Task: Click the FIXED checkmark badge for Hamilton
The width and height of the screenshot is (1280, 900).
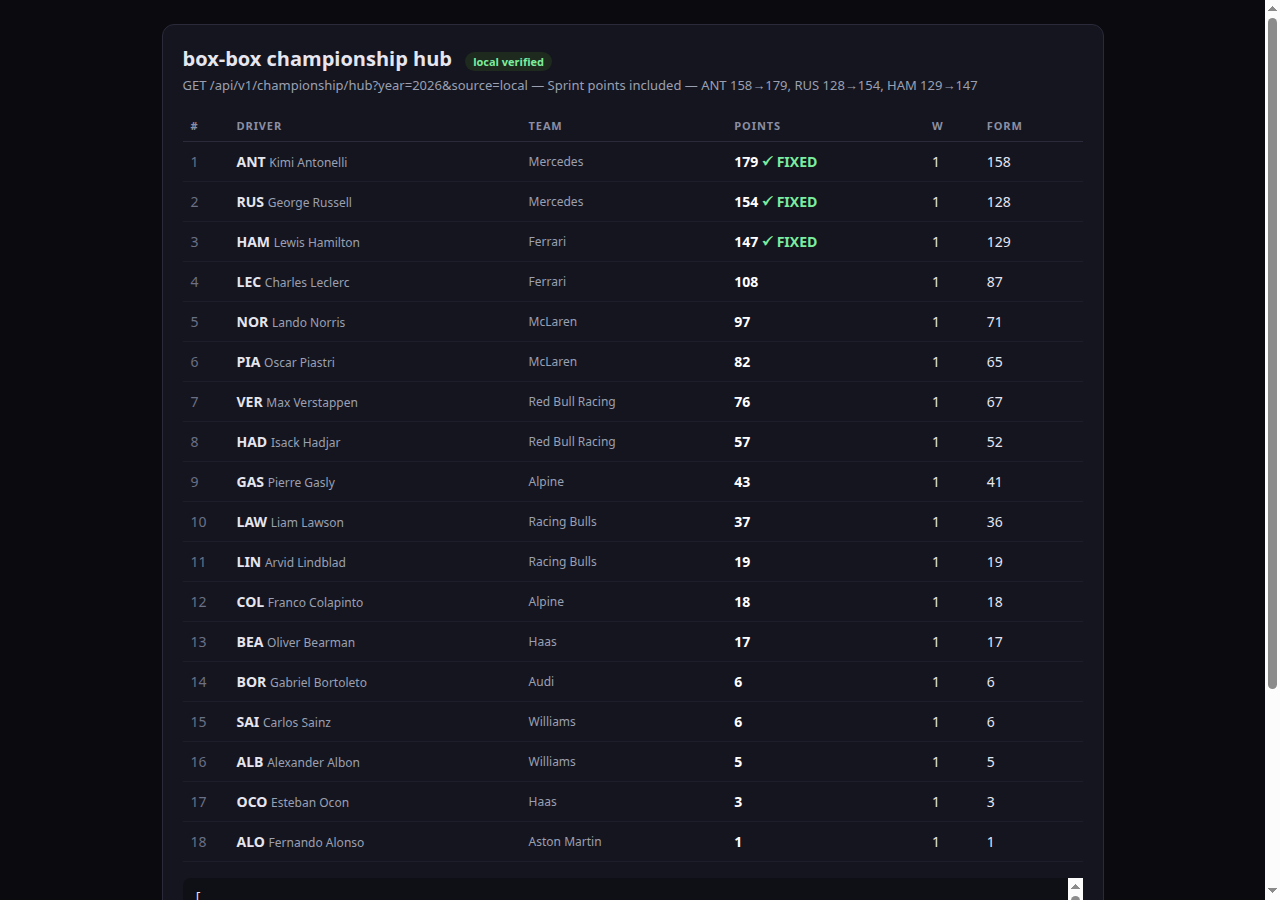Action: pyautogui.click(x=790, y=242)
